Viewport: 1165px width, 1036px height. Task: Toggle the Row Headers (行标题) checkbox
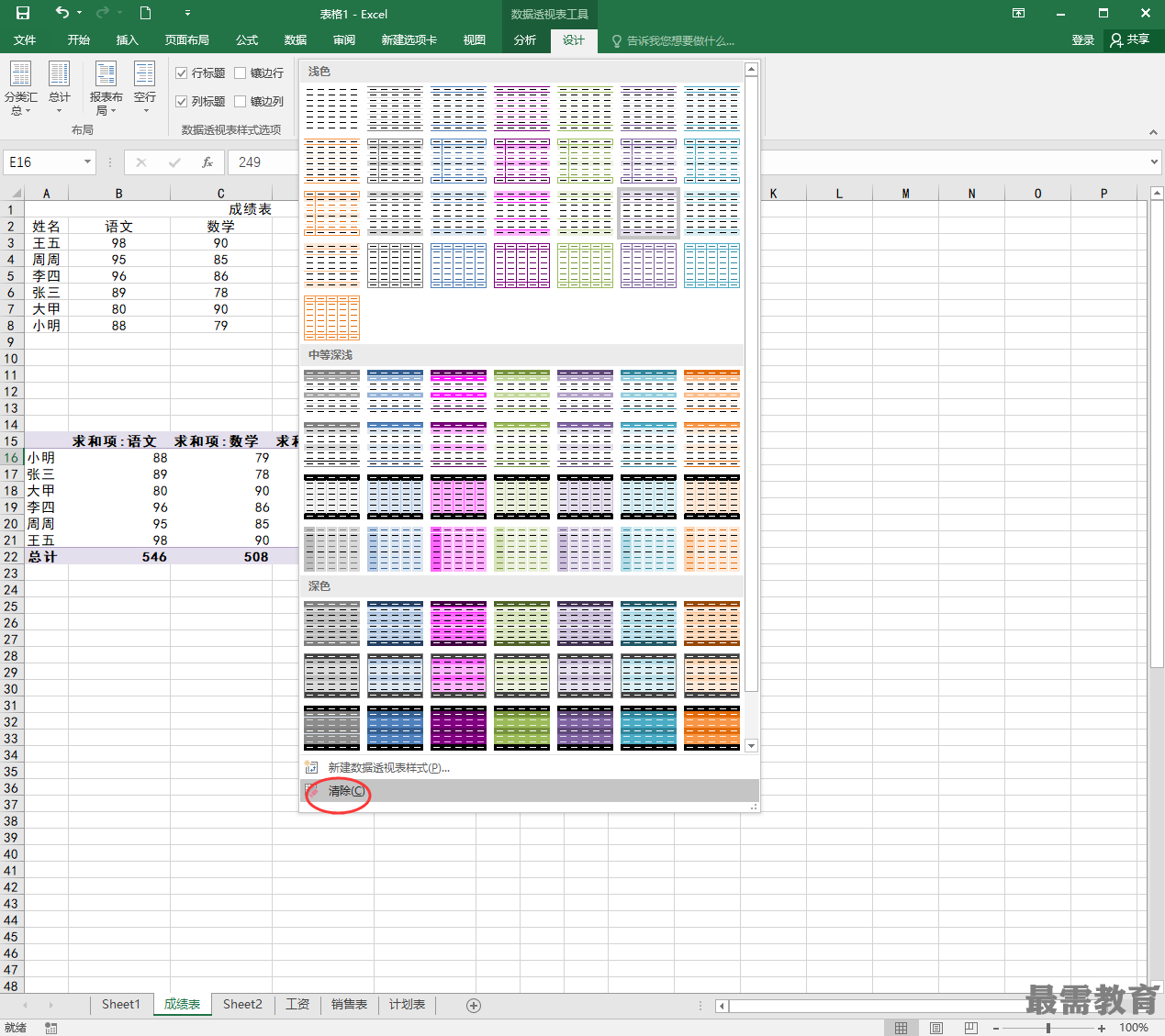(x=182, y=72)
